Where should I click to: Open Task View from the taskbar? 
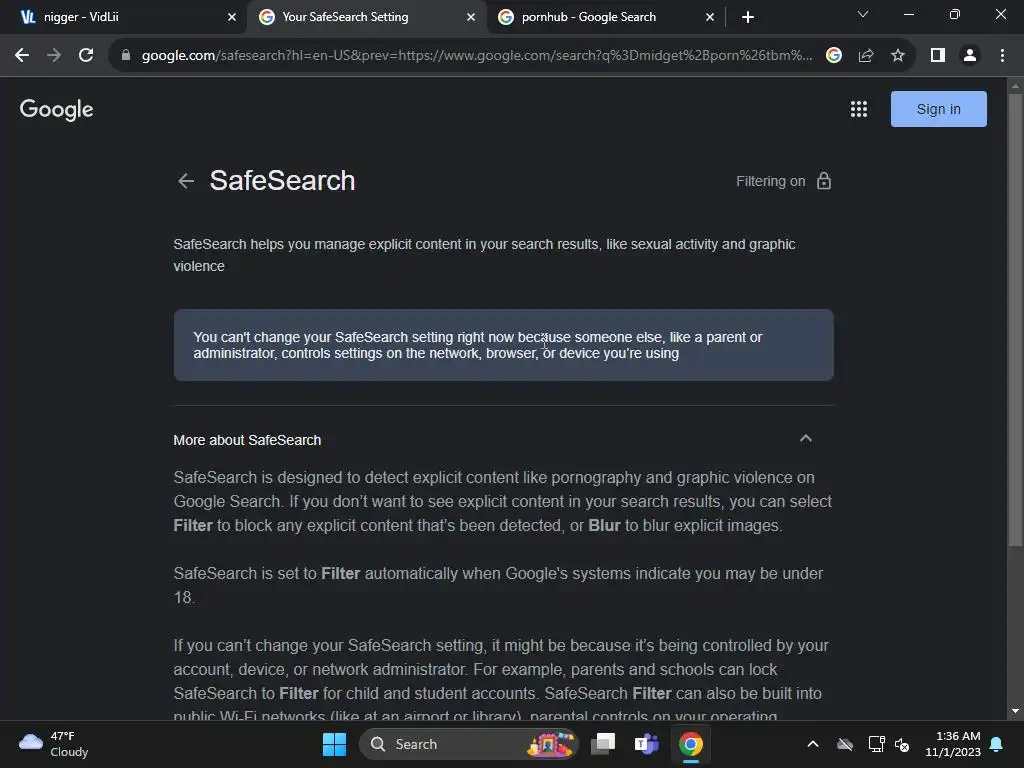[603, 744]
